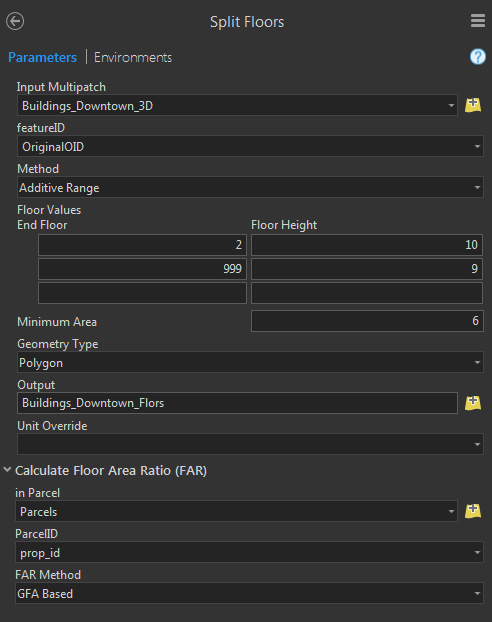Click the Output name text field
This screenshot has height=622, width=492.
point(237,403)
